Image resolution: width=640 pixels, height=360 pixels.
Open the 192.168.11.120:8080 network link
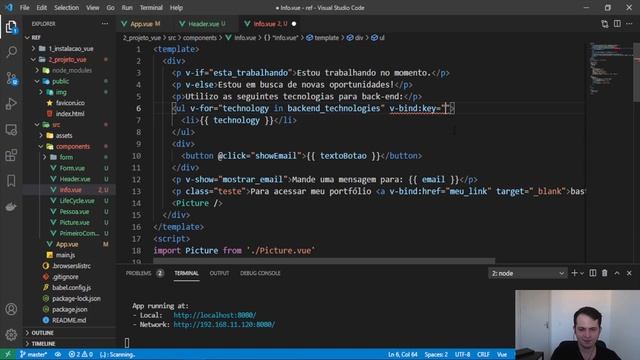click(x=224, y=324)
